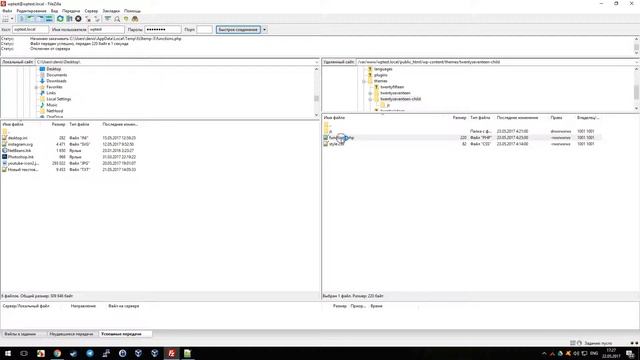The image size is (640, 360).
Task: Select the NetBeans.lnk local file
Action: pyautogui.click(x=19, y=151)
